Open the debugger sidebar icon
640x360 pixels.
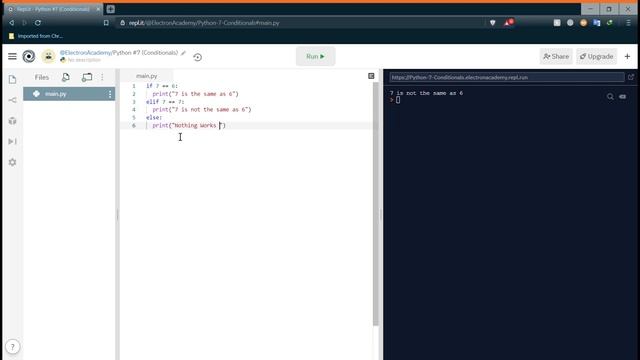12,141
